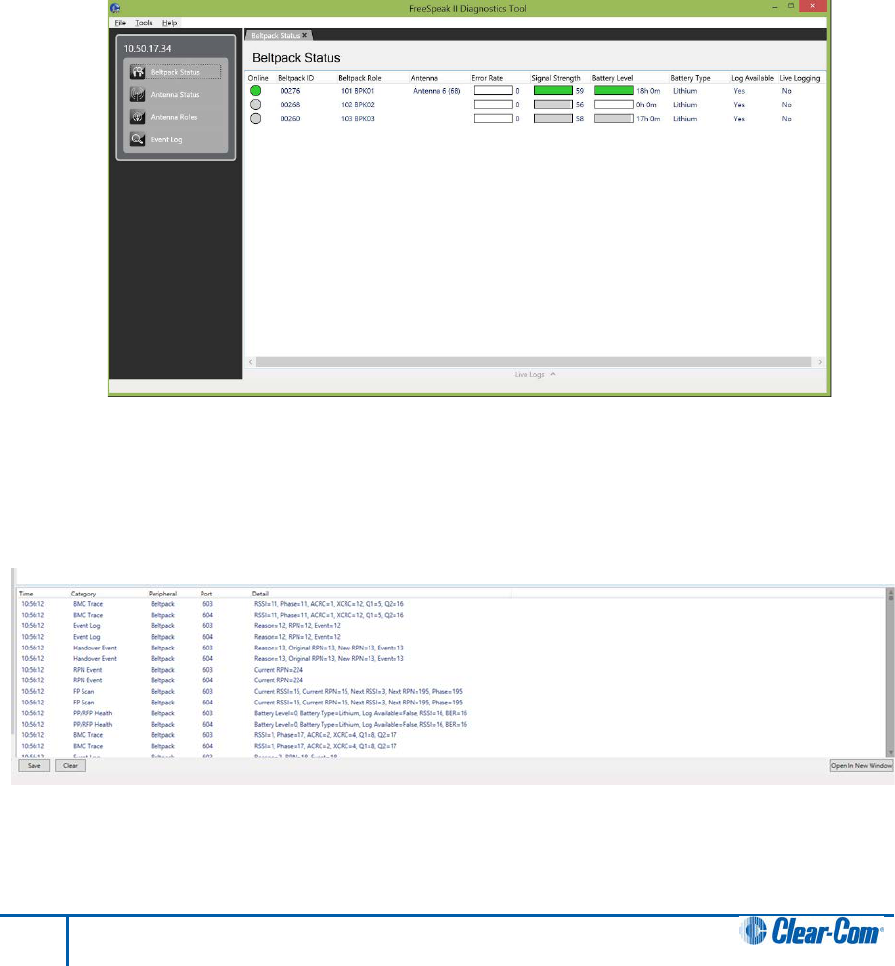Open the Antenna Roles sidebar icon

click(137, 117)
